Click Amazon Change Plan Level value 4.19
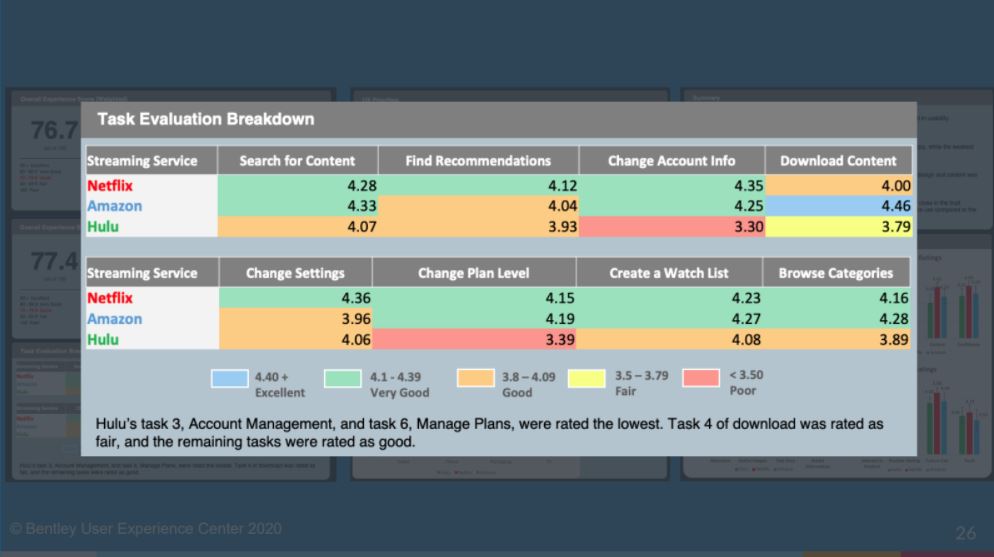994x557 pixels. (x=560, y=319)
